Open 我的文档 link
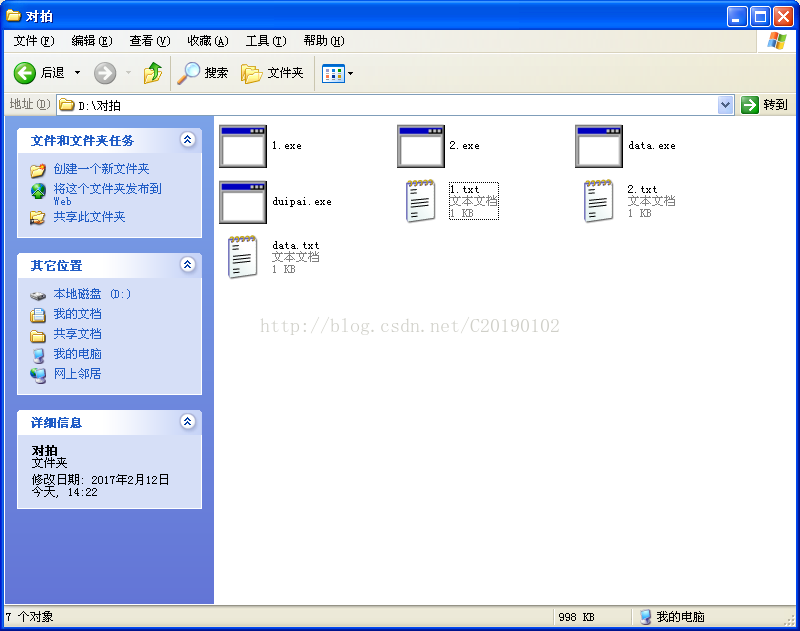 [78, 314]
